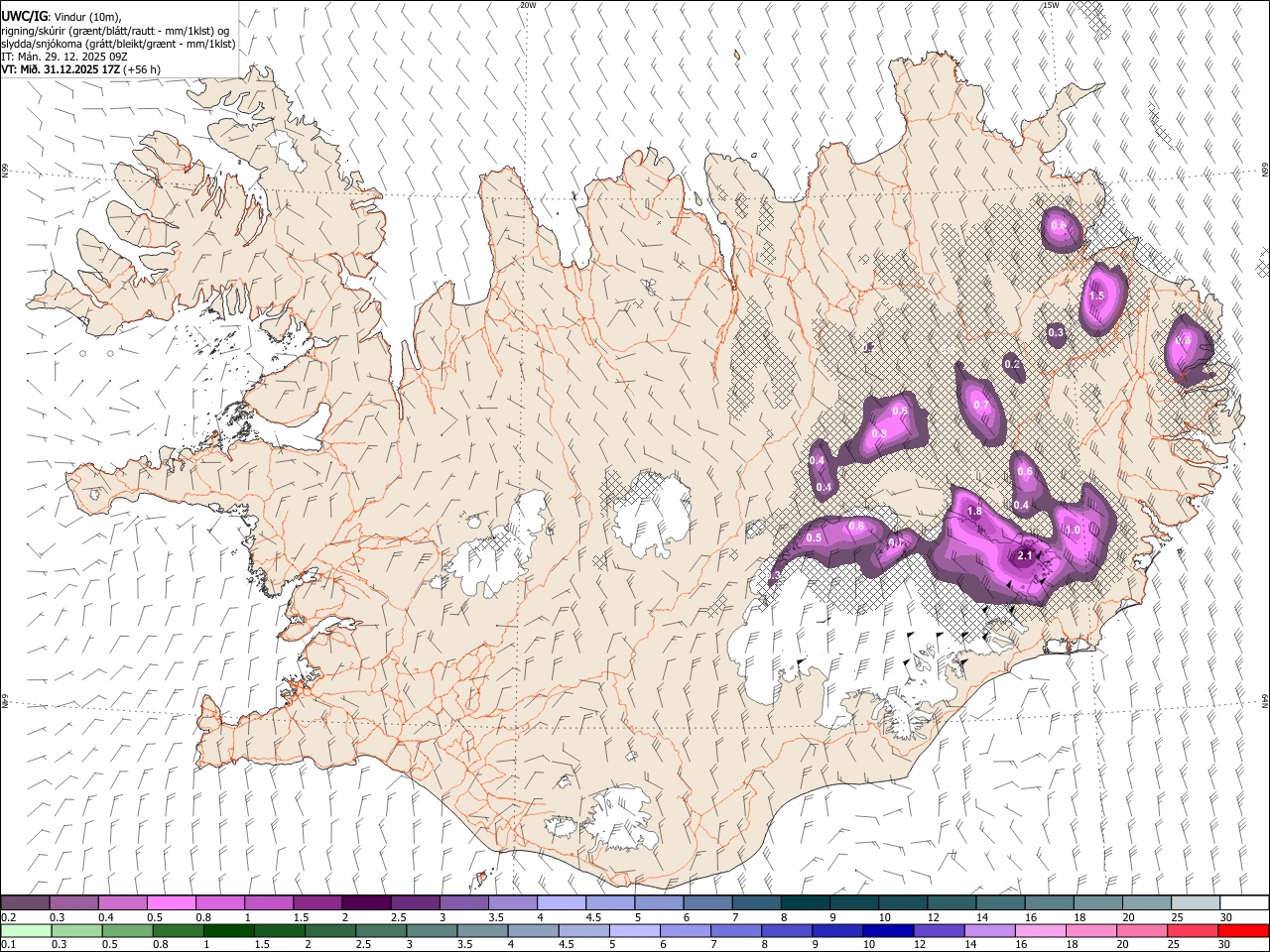The height and width of the screenshot is (952, 1270).
Task: Pick the darkest purple 2–2.5 swatch in upper legend
Action: click(366, 903)
